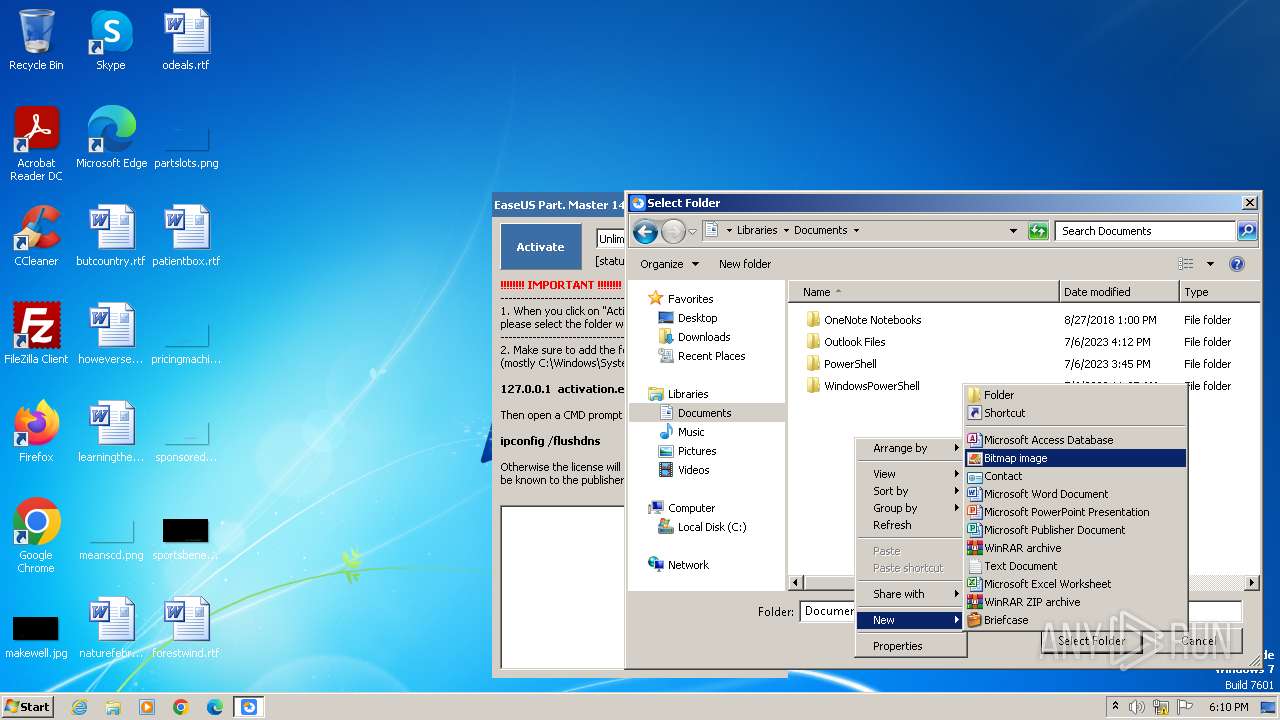Sort by the Date modified column header
The width and height of the screenshot is (1280, 720).
pos(1119,292)
